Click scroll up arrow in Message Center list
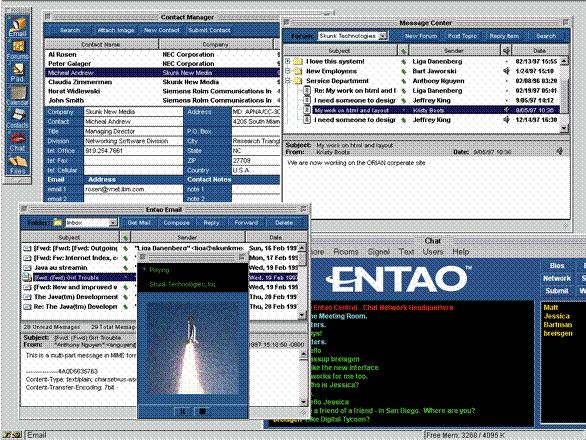Screen dimensions: 586x440 click(x=564, y=61)
